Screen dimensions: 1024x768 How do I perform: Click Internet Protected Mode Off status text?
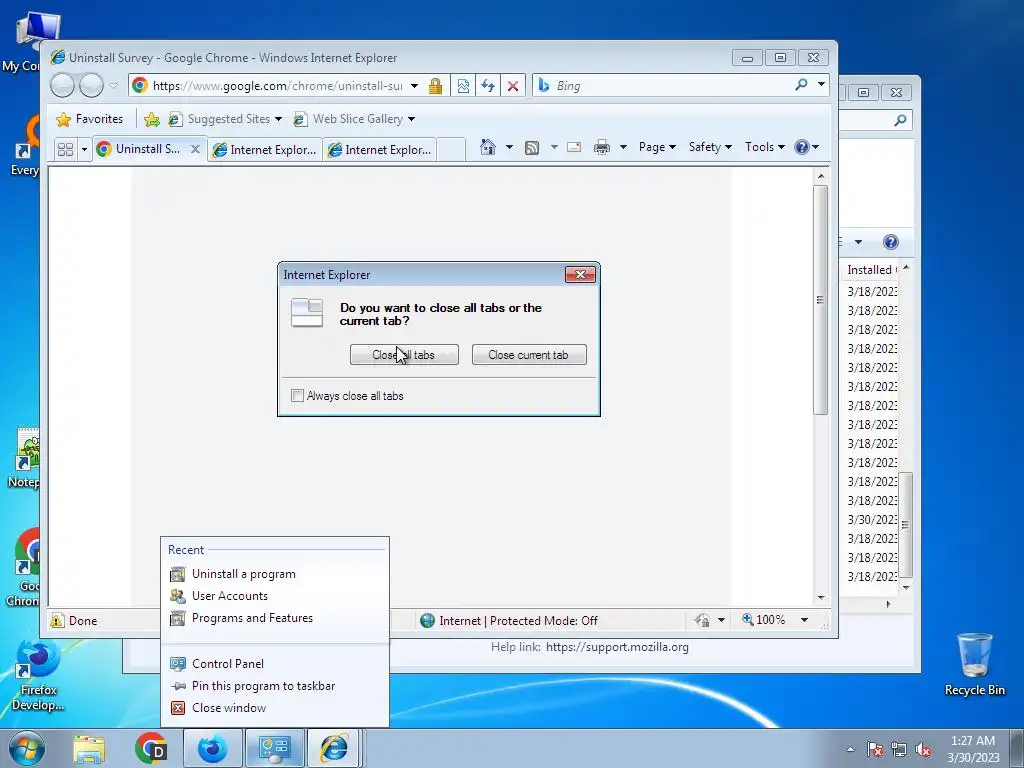coord(519,620)
